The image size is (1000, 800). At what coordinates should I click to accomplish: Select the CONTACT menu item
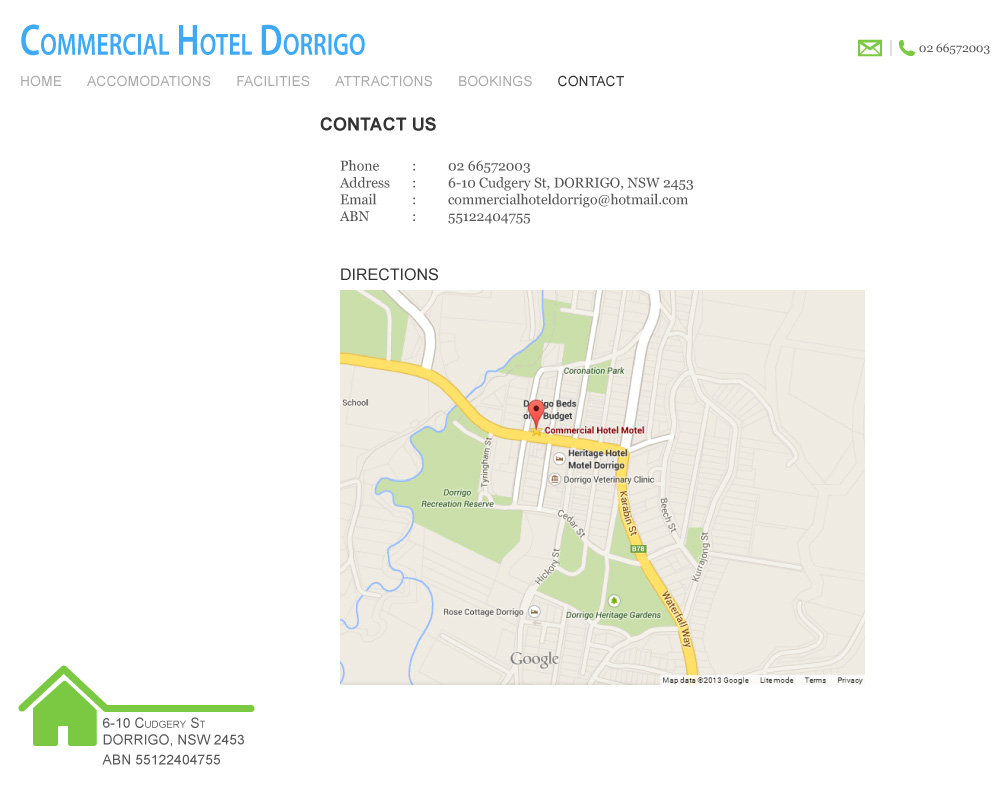[591, 82]
